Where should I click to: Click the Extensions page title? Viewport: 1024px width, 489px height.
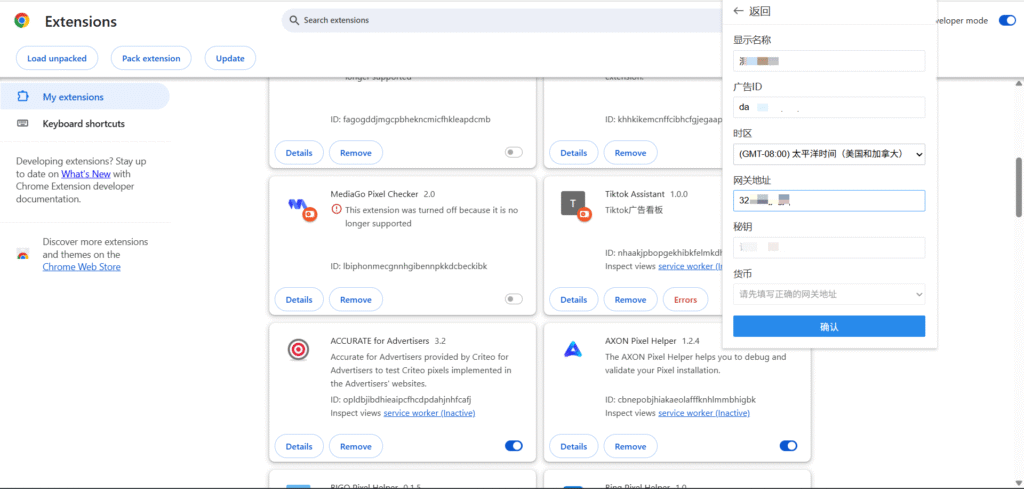[81, 22]
